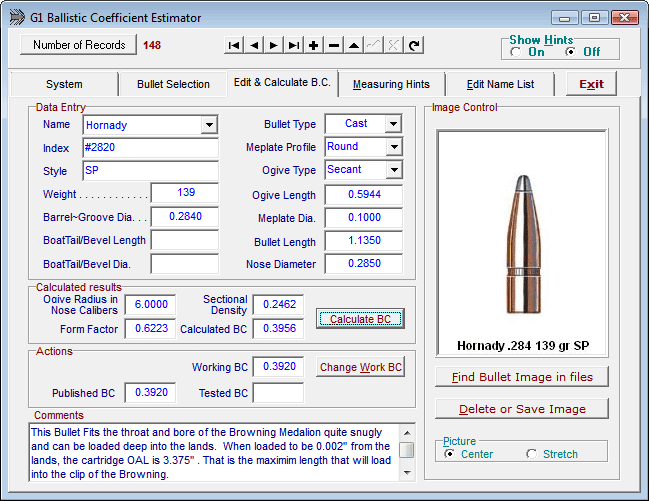
Task: Click the app arrow icon in title bar
Action: (x=17, y=17)
